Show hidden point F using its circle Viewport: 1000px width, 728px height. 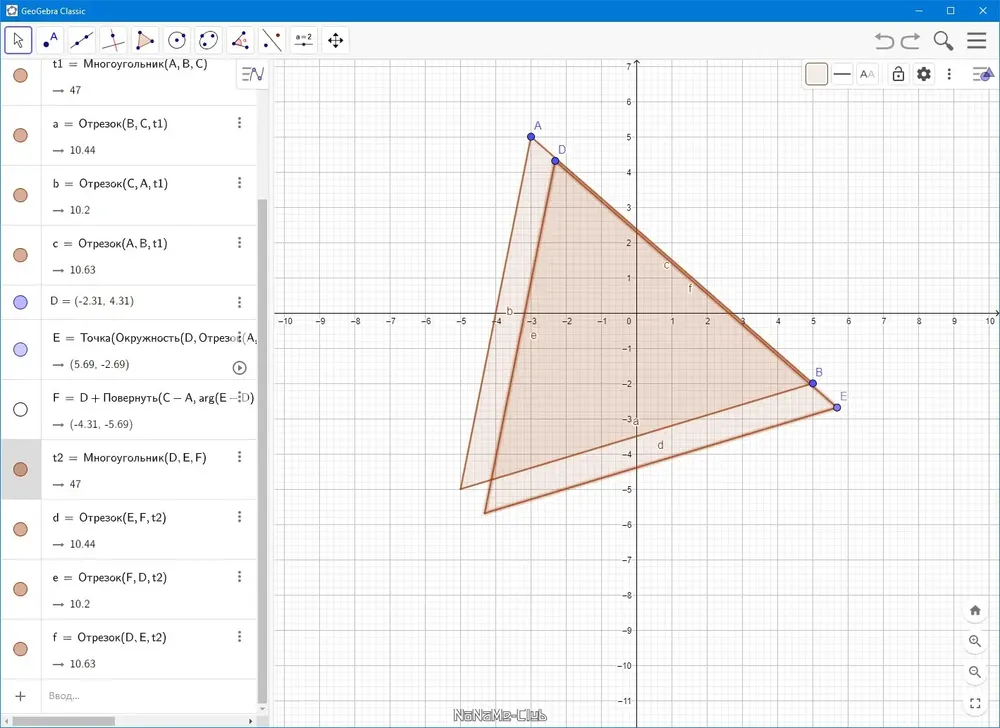(x=20, y=409)
